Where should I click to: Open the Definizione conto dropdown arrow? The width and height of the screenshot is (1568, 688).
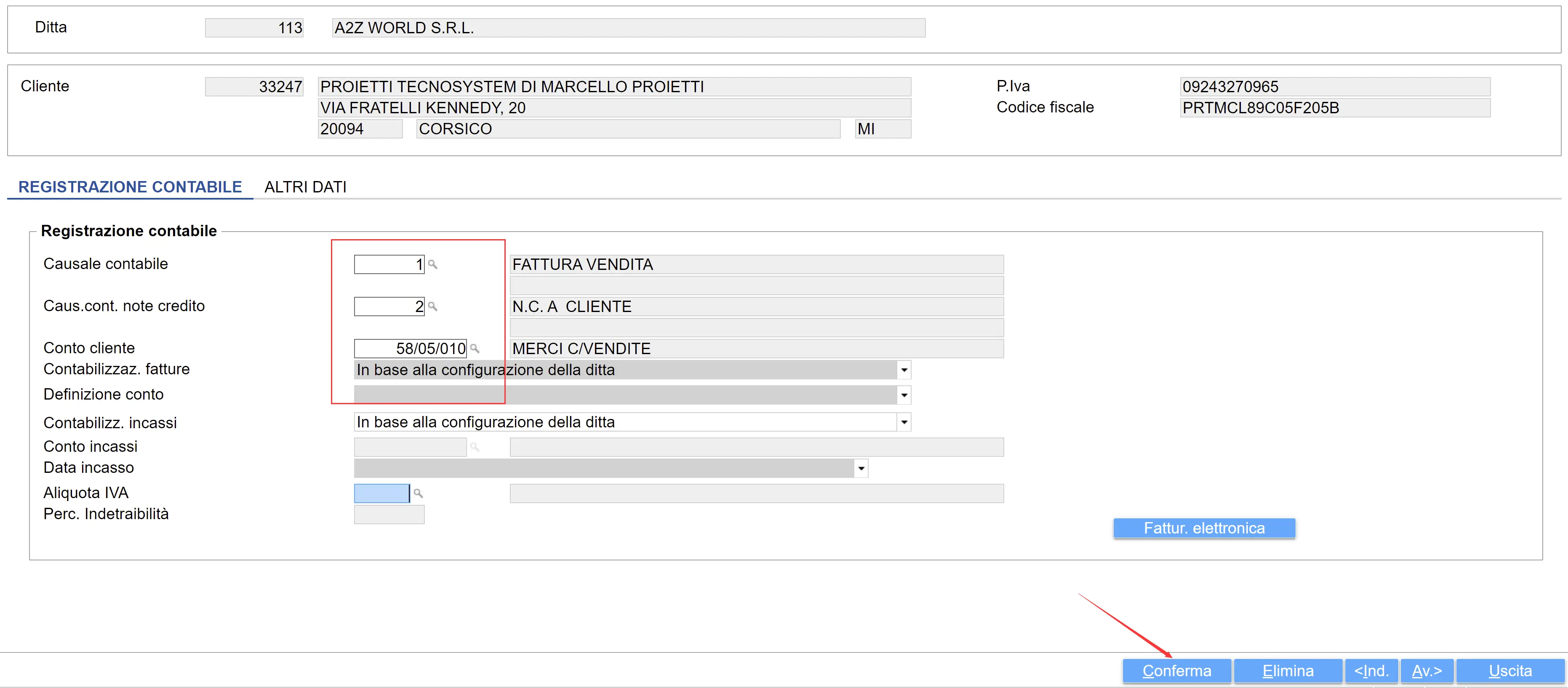point(904,395)
